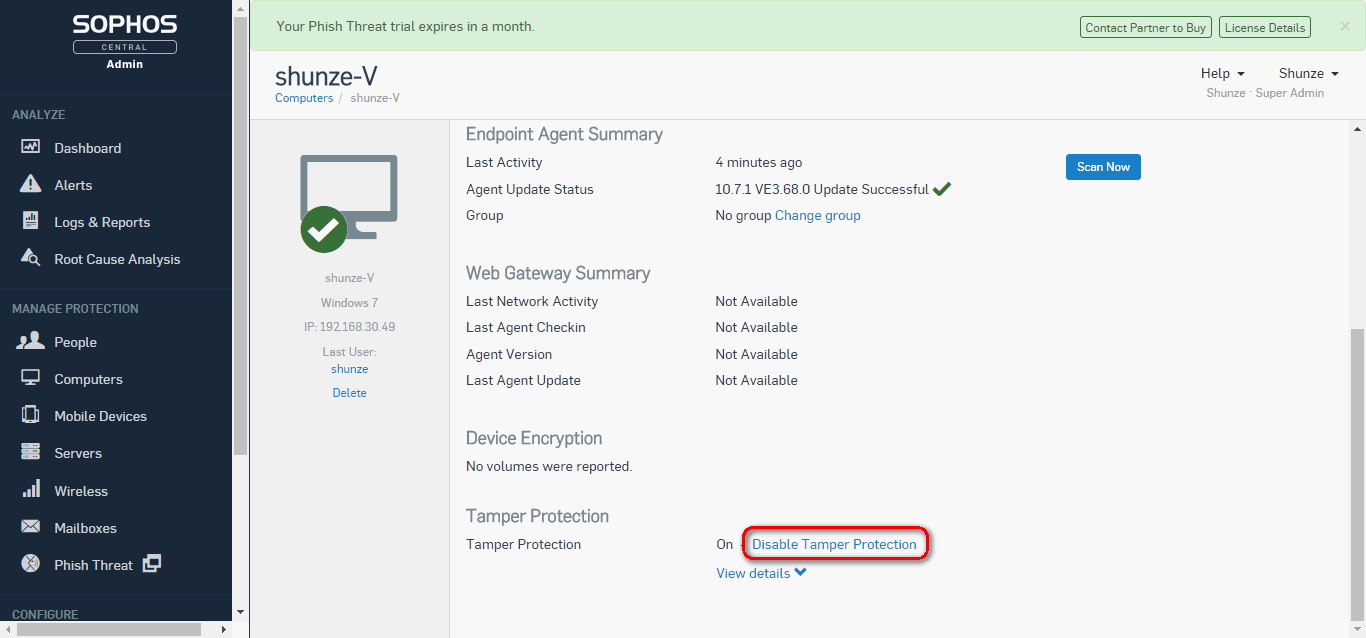Dismiss the Phish Threat trial banner
The height and width of the screenshot is (638, 1366).
pyautogui.click(x=1345, y=27)
